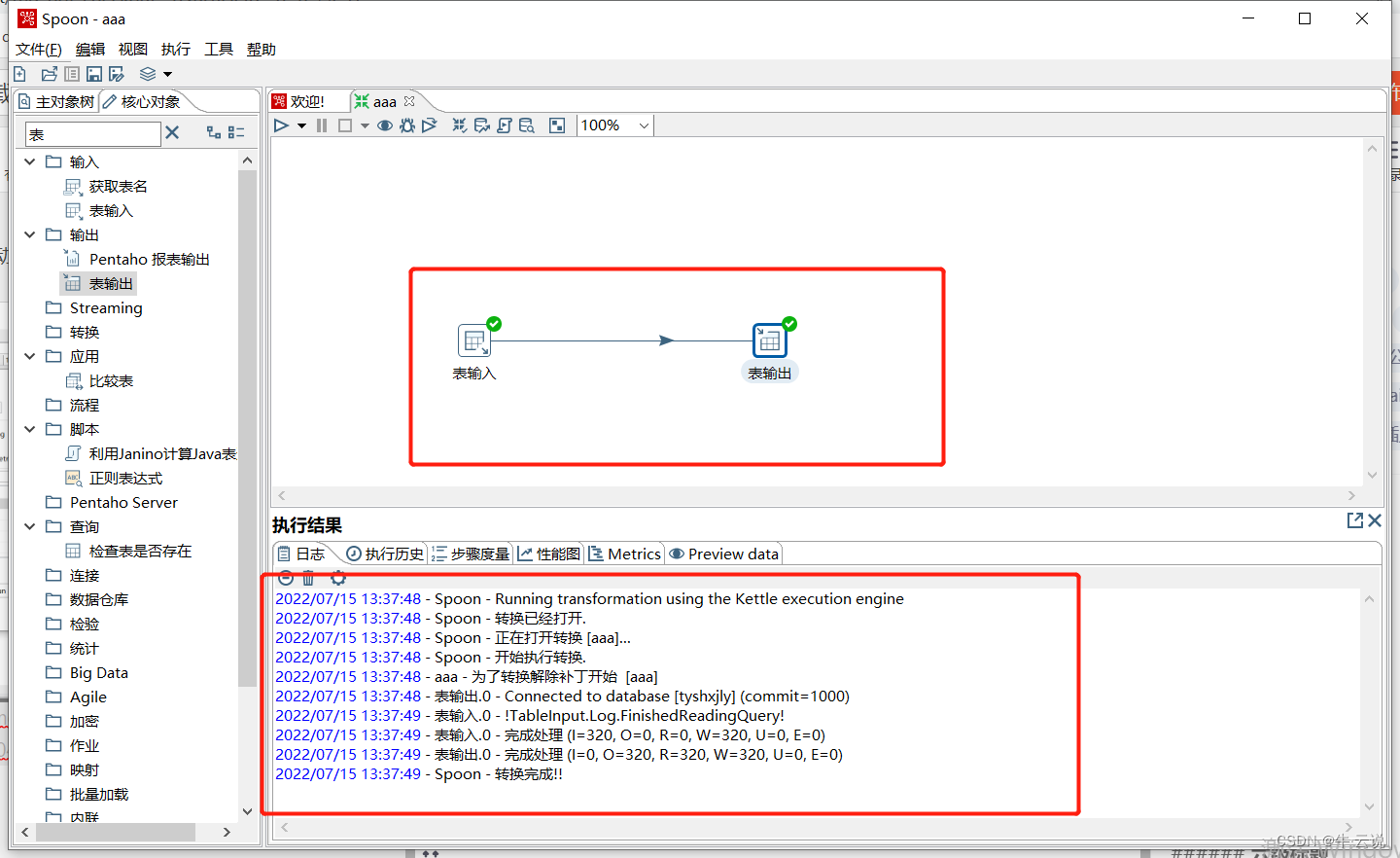Select the 表输入 step in the tree
Screen dimensions: 1400x858
[x=111, y=210]
